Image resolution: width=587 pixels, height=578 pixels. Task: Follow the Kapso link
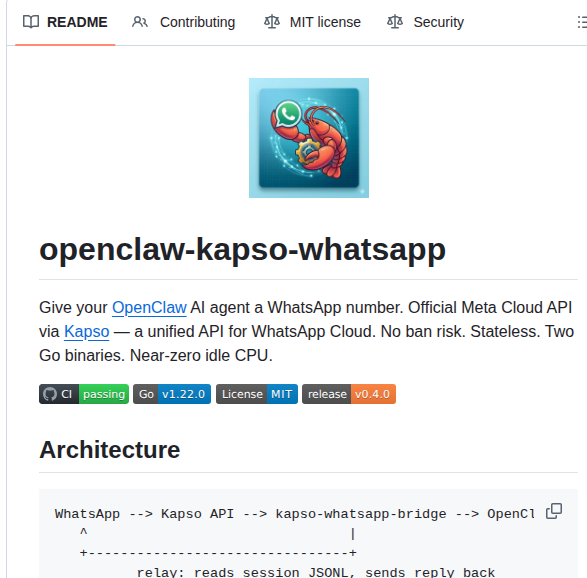click(86, 332)
